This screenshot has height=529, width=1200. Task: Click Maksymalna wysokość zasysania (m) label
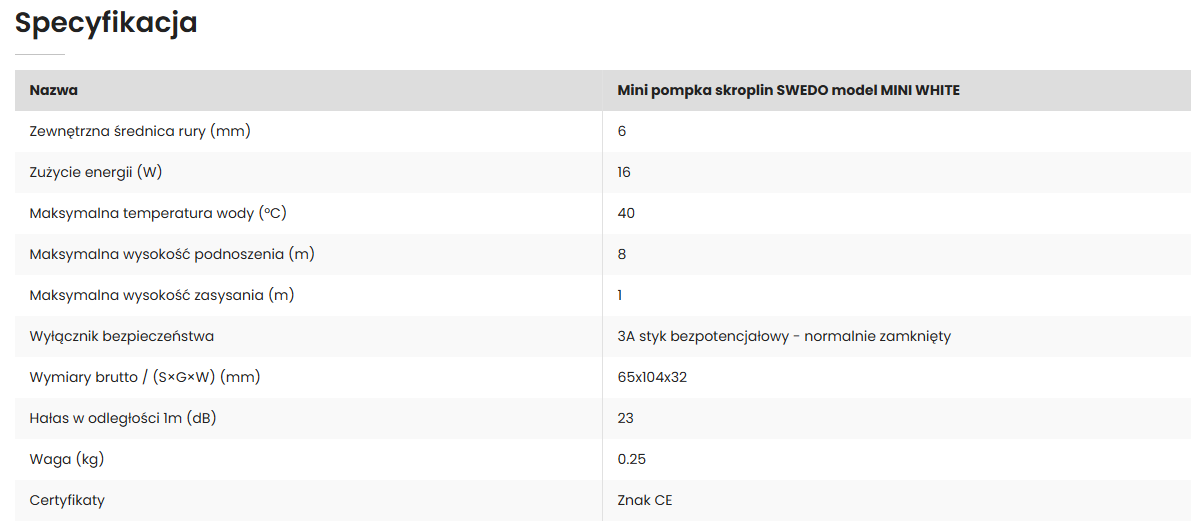click(x=162, y=295)
